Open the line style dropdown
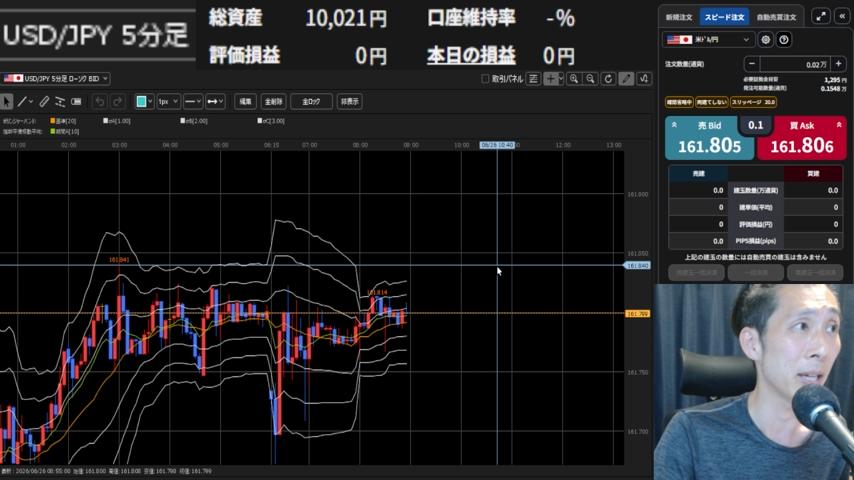Image resolution: width=854 pixels, height=480 pixels. 193,101
